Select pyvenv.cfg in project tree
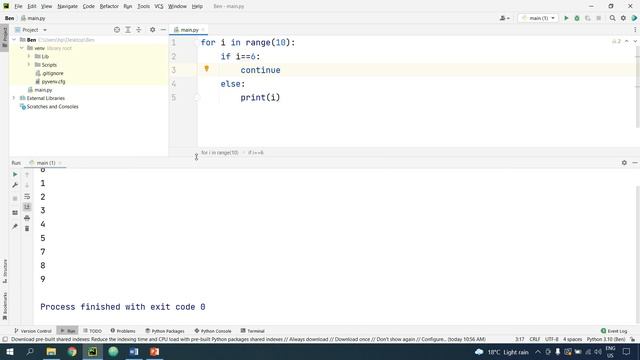Screen dimensions: 640x360 click(50, 82)
